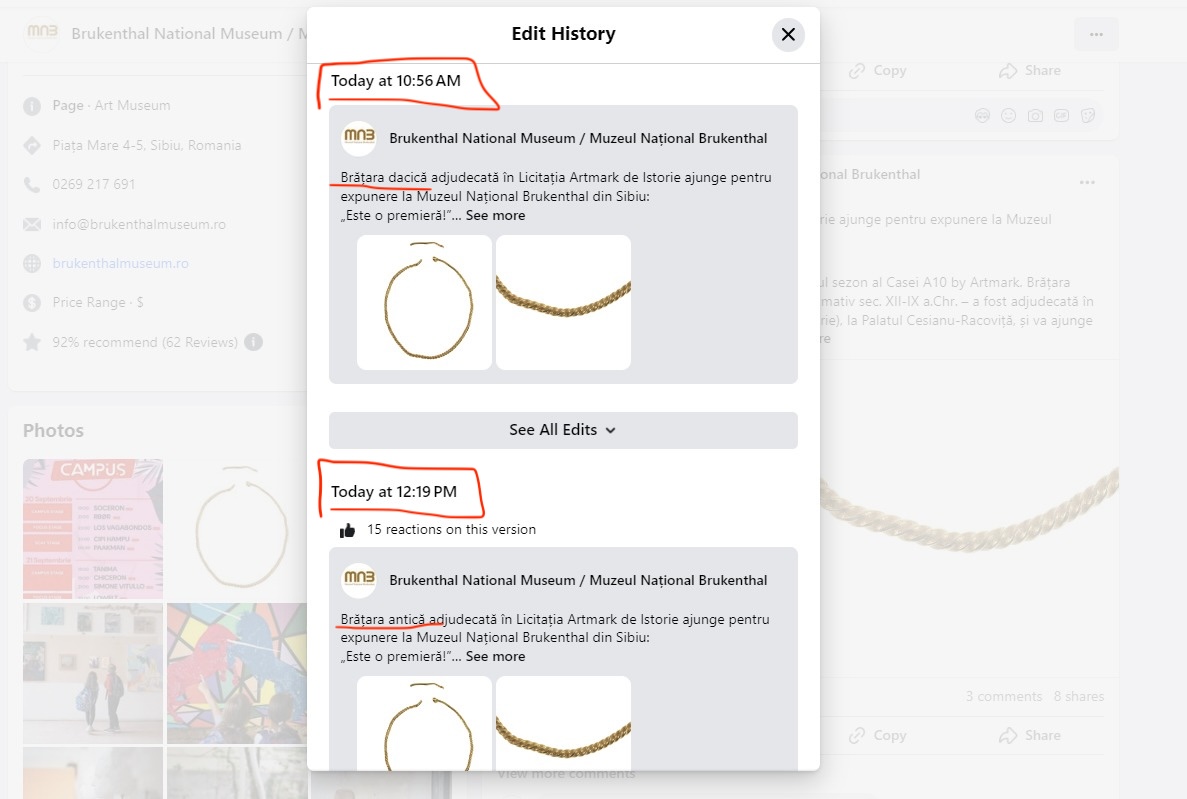Click the camera icon in comment box
This screenshot has height=799, width=1187.
coord(1035,116)
